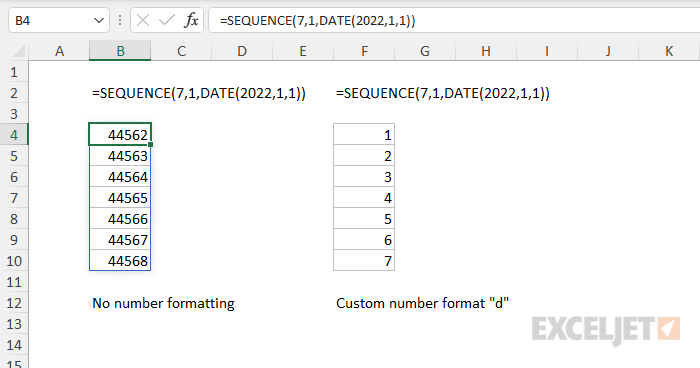The height and width of the screenshot is (368, 700).
Task: Click the fill handle on cell B4
Action: pos(151,145)
